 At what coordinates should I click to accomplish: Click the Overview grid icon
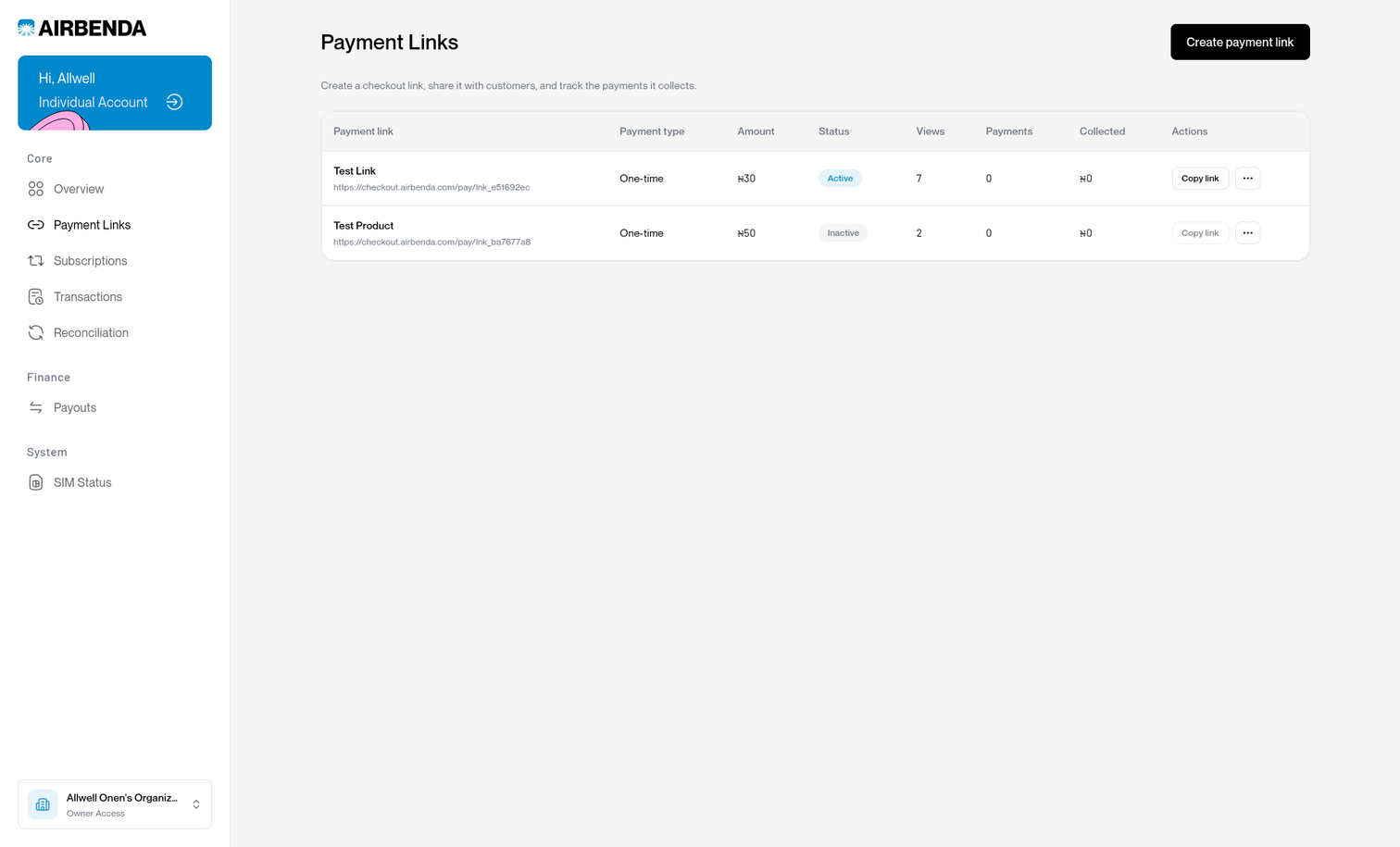(x=36, y=189)
